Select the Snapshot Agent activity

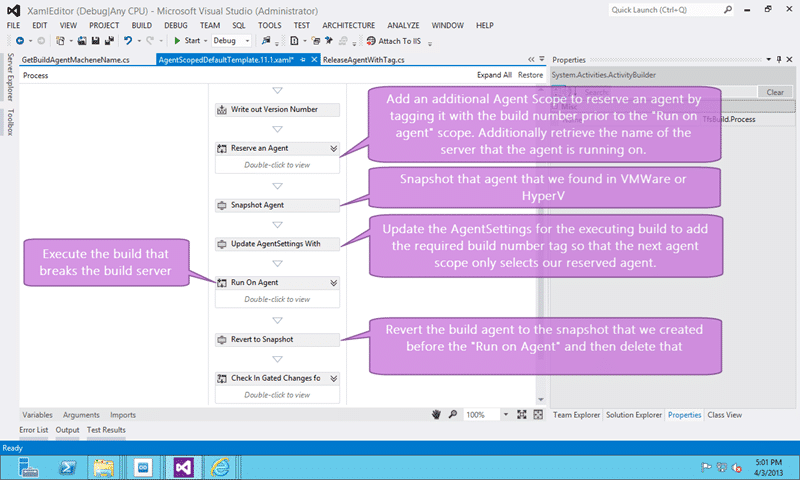[277, 205]
